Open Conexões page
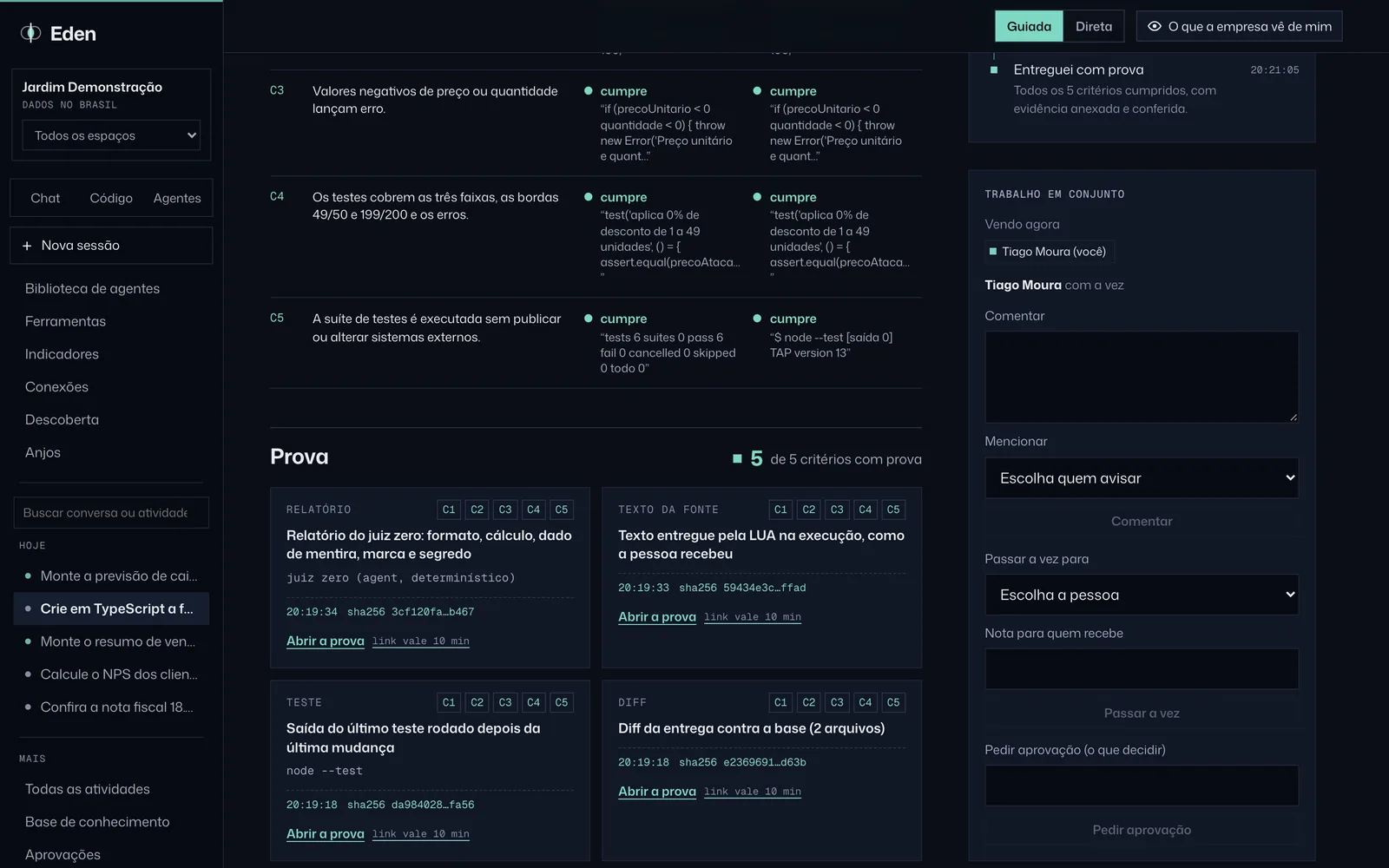This screenshot has height=868, width=1389. coord(56,387)
